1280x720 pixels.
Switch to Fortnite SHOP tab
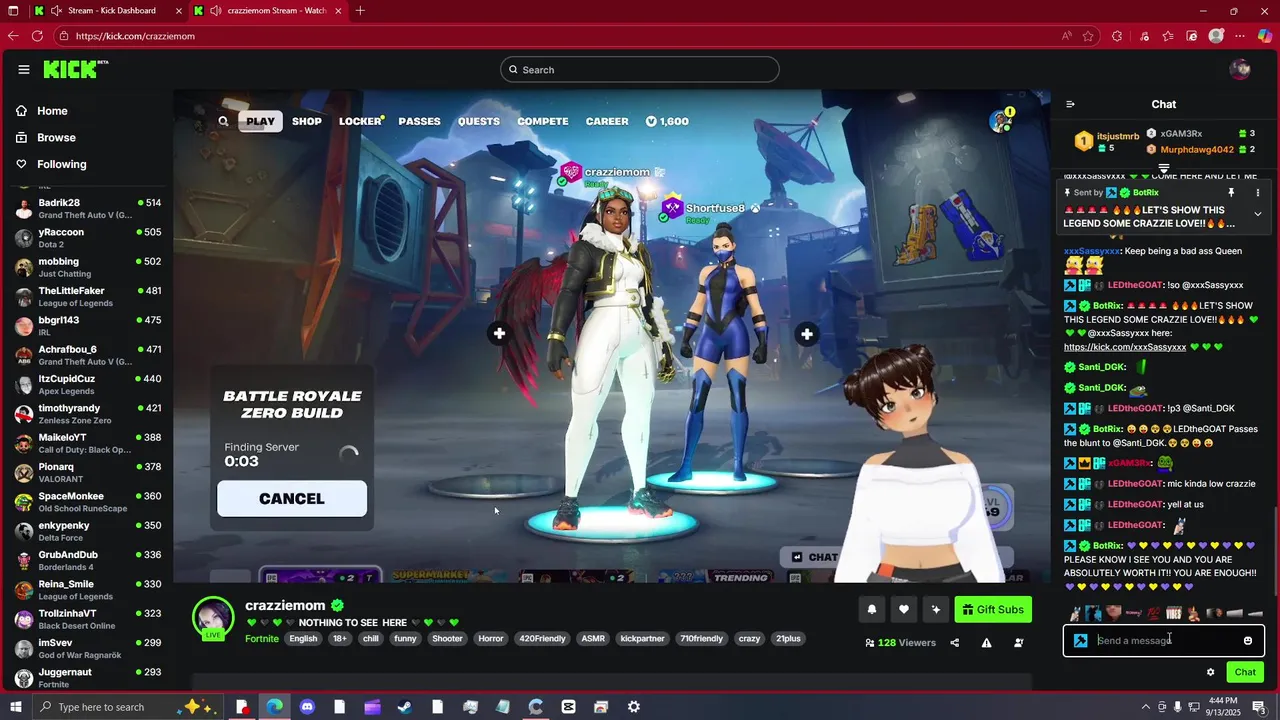307,121
